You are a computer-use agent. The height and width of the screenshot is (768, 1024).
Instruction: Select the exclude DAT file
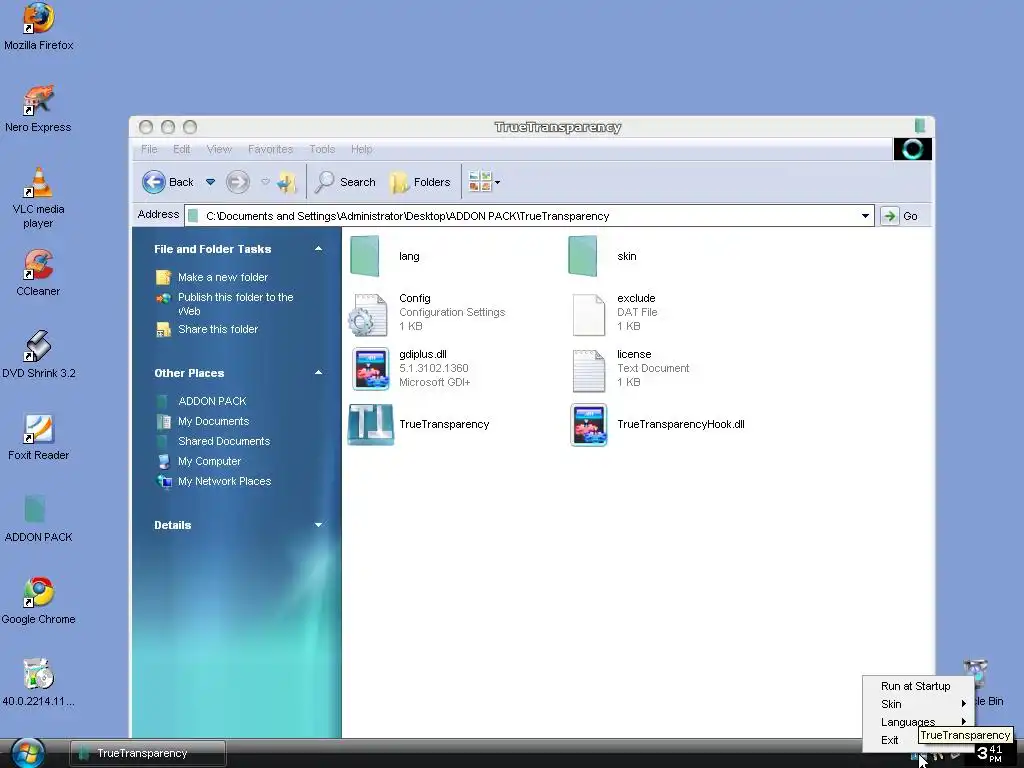(x=615, y=312)
